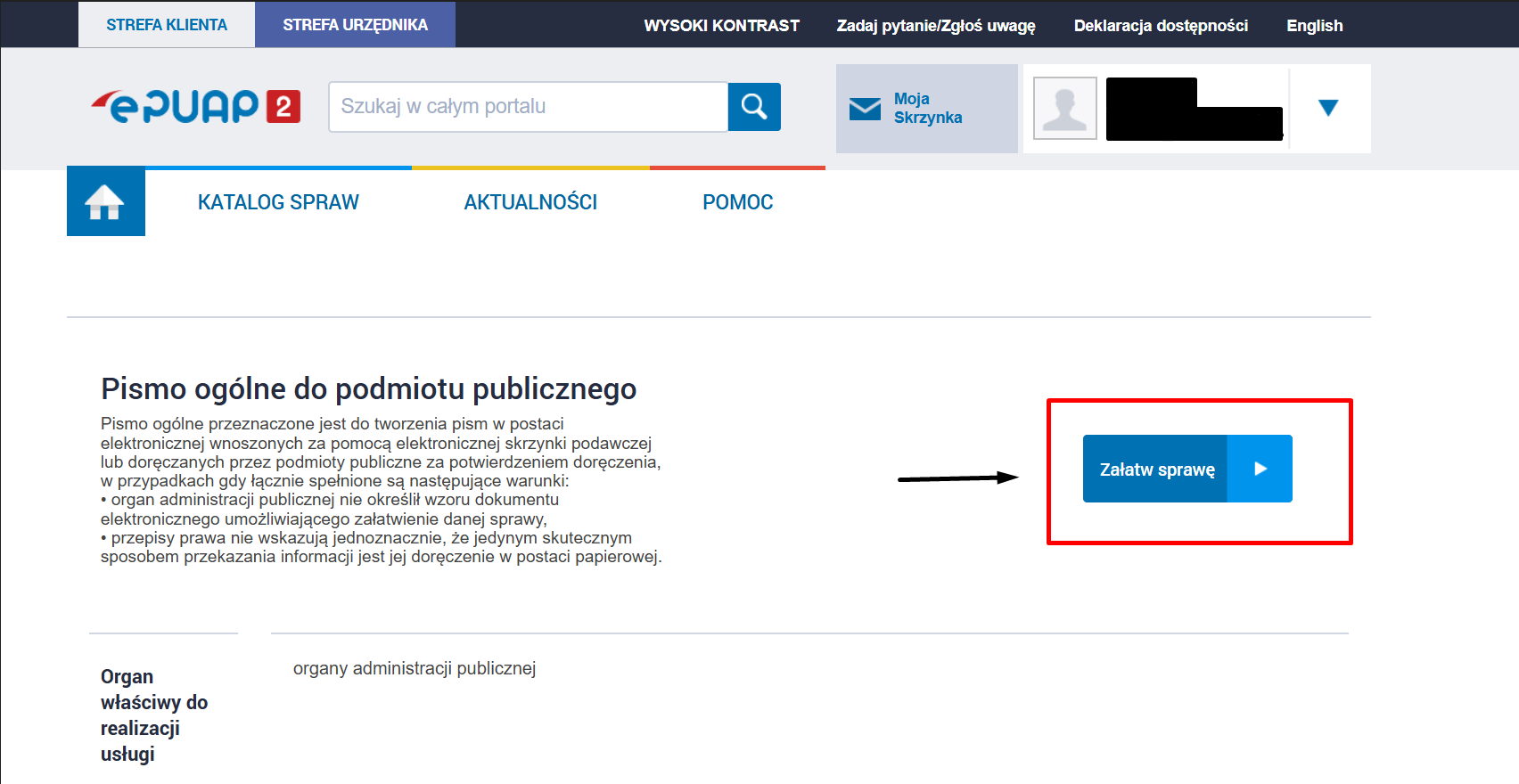Click the ePUAP logo
The image size is (1519, 784).
[x=195, y=107]
